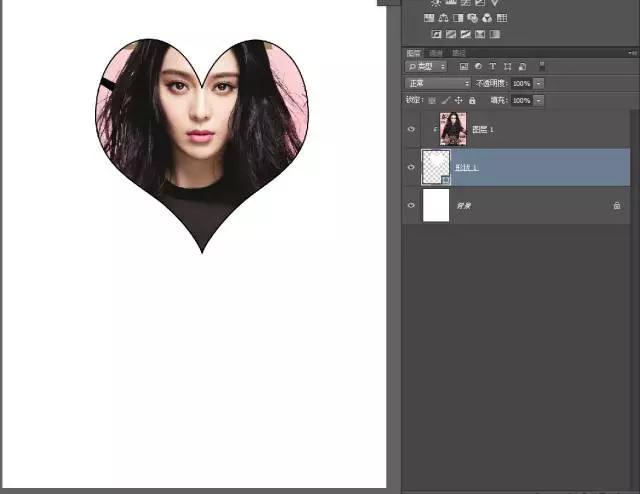Switch to the 图层 layers tab
The height and width of the screenshot is (494, 640).
click(413, 53)
